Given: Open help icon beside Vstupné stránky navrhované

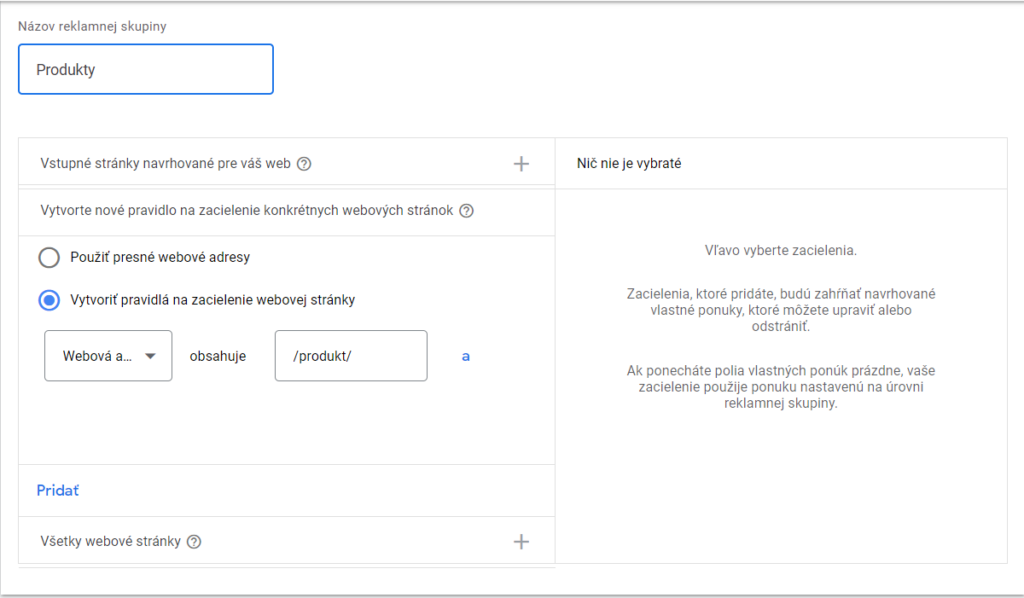Looking at the screenshot, I should point(304,164).
